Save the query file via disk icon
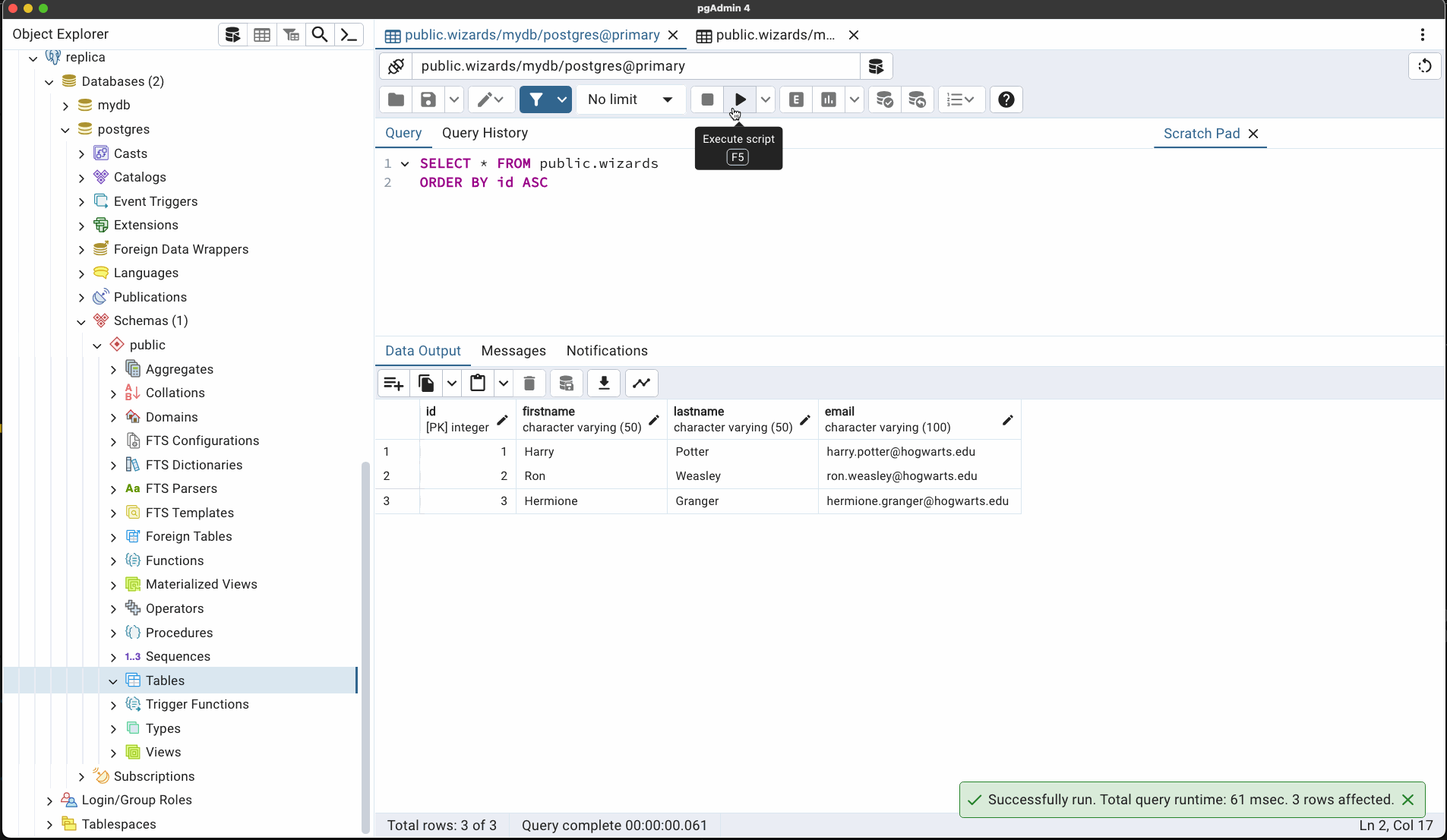Viewport: 1447px width, 840px height. click(x=428, y=99)
